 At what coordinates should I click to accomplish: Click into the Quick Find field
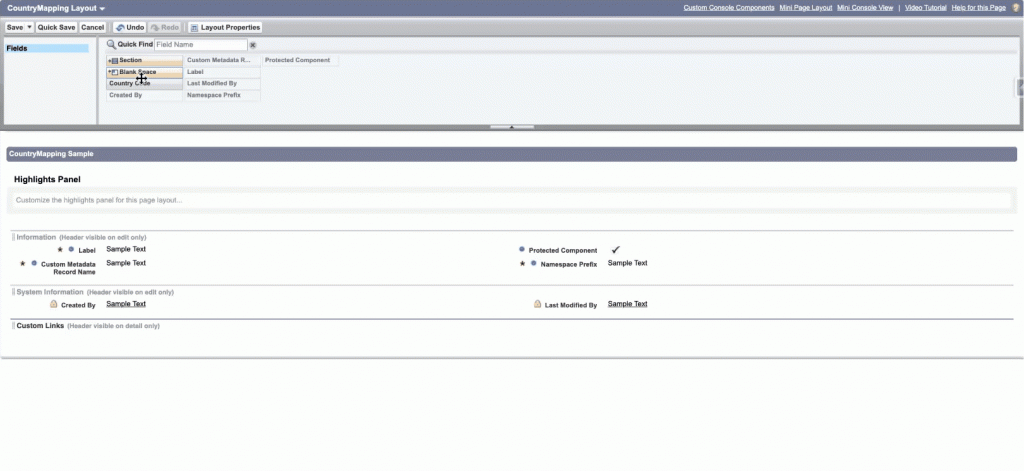[200, 45]
